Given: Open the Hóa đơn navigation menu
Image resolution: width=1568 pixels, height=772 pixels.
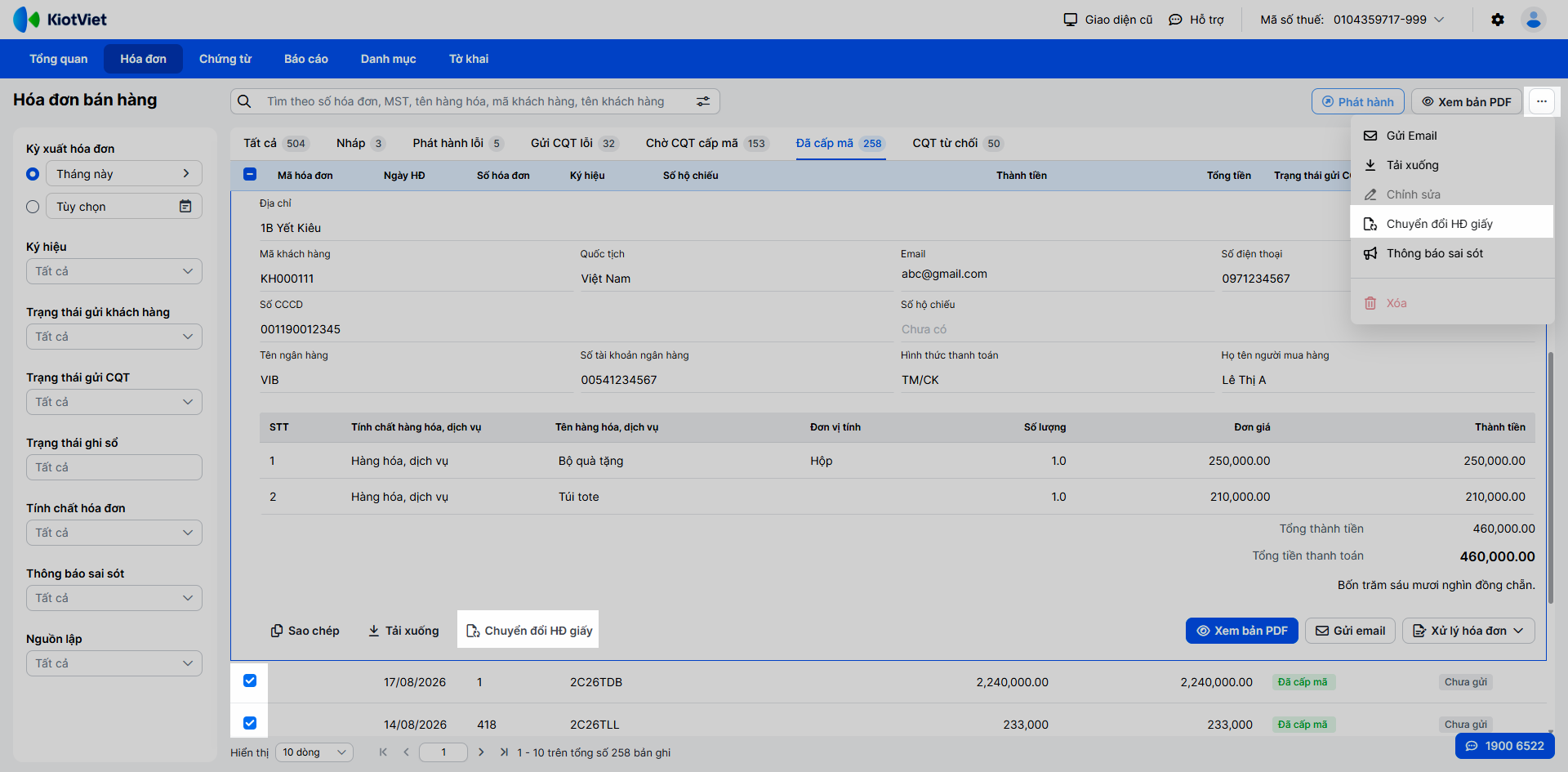Looking at the screenshot, I should (143, 59).
